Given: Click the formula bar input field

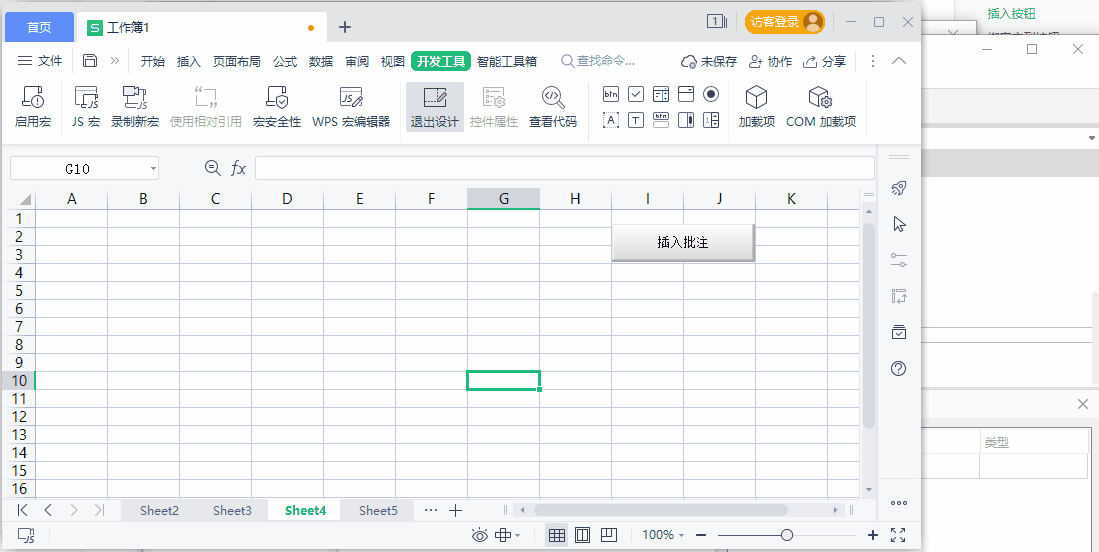Looking at the screenshot, I should point(565,168).
